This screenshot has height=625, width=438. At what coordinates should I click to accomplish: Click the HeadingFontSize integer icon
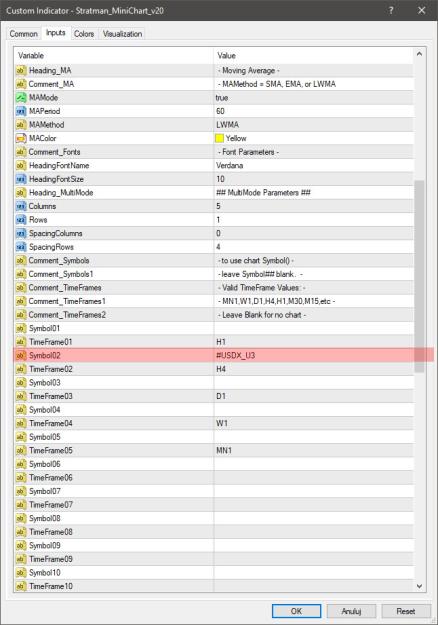pos(21,179)
